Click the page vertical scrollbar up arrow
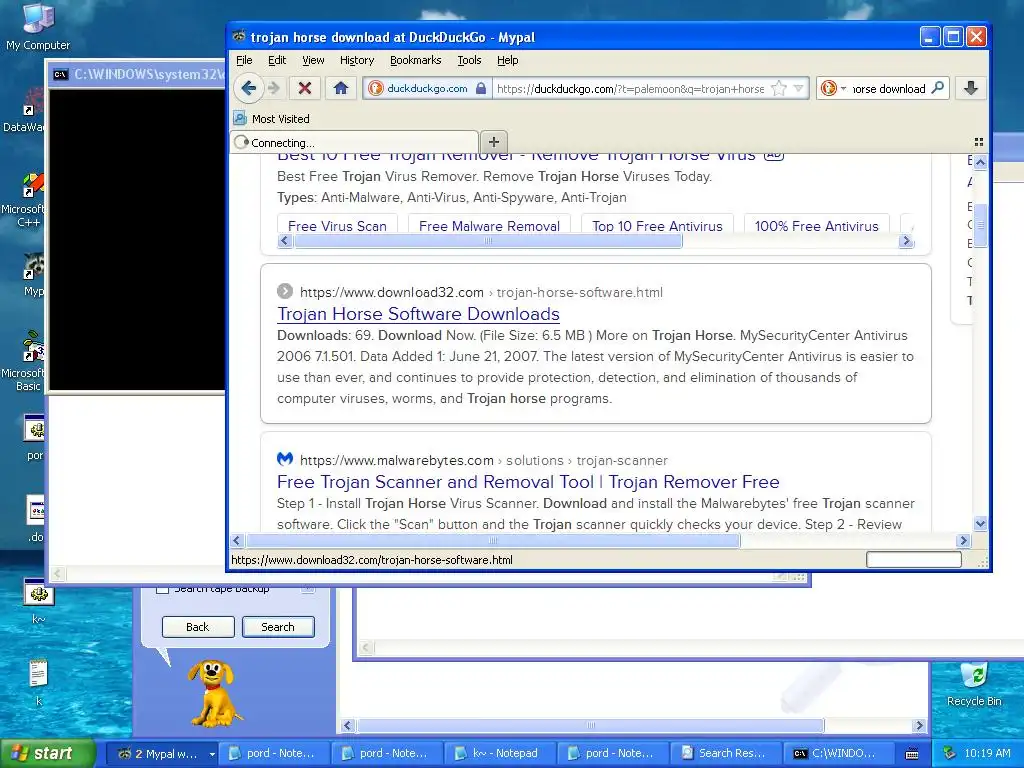This screenshot has height=768, width=1024. (x=980, y=162)
